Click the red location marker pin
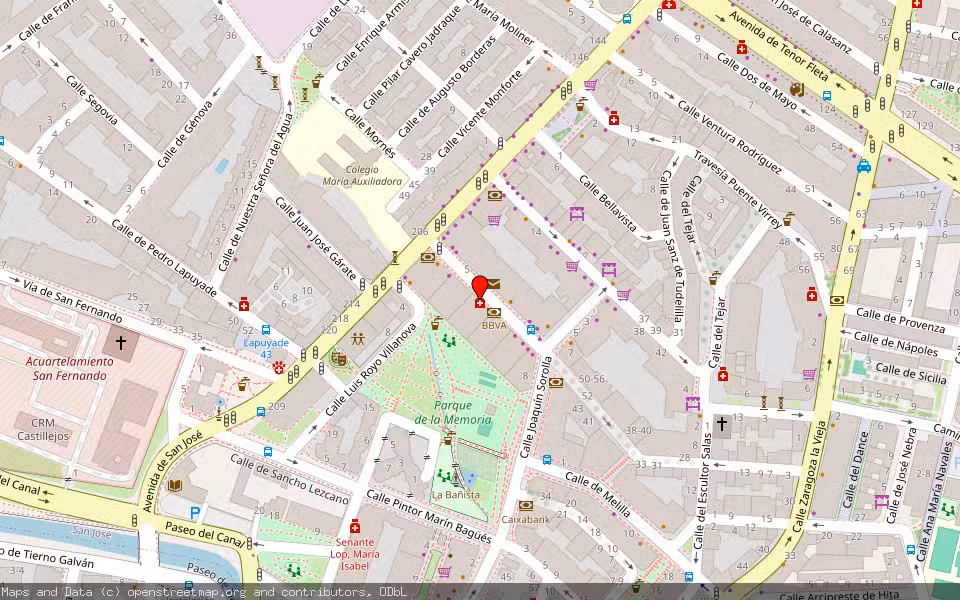This screenshot has height=600, width=960. tap(480, 288)
